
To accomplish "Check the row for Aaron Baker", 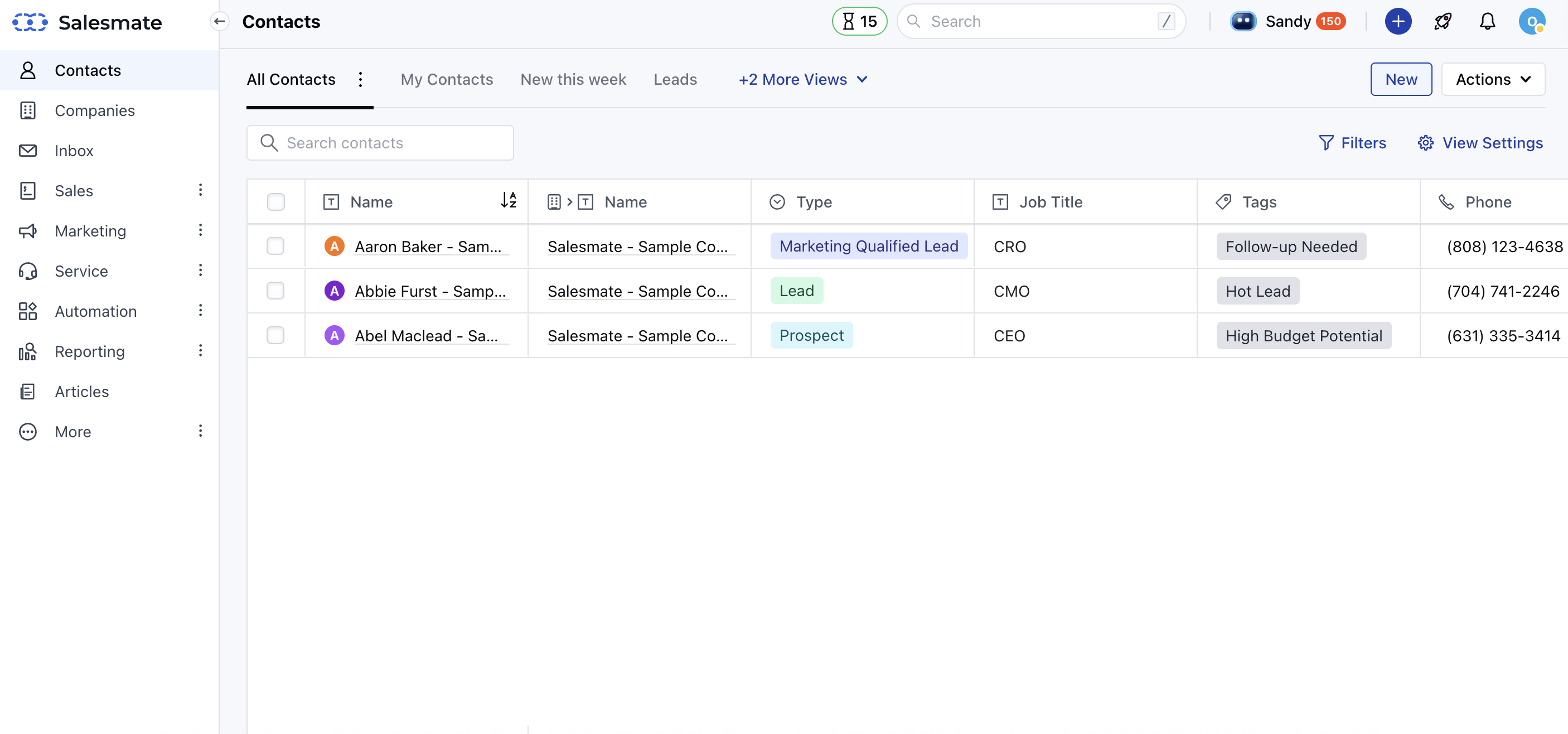I will 276,247.
